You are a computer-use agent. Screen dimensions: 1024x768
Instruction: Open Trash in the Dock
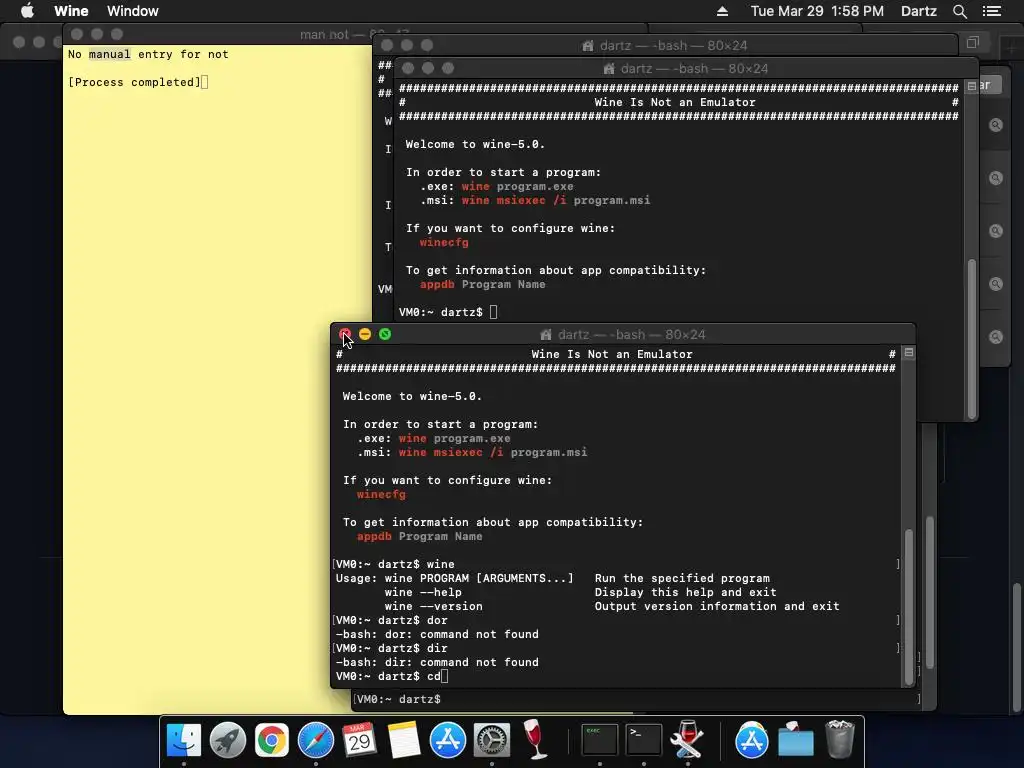click(839, 739)
